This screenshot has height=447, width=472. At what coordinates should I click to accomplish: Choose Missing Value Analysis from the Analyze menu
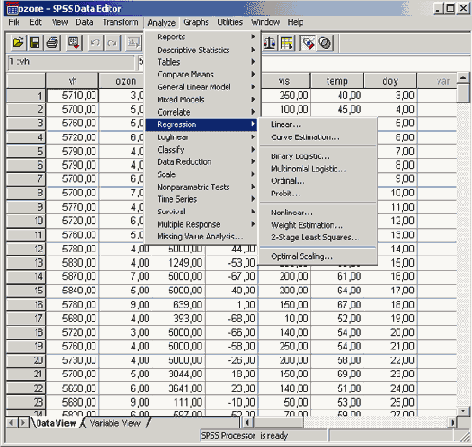point(201,236)
